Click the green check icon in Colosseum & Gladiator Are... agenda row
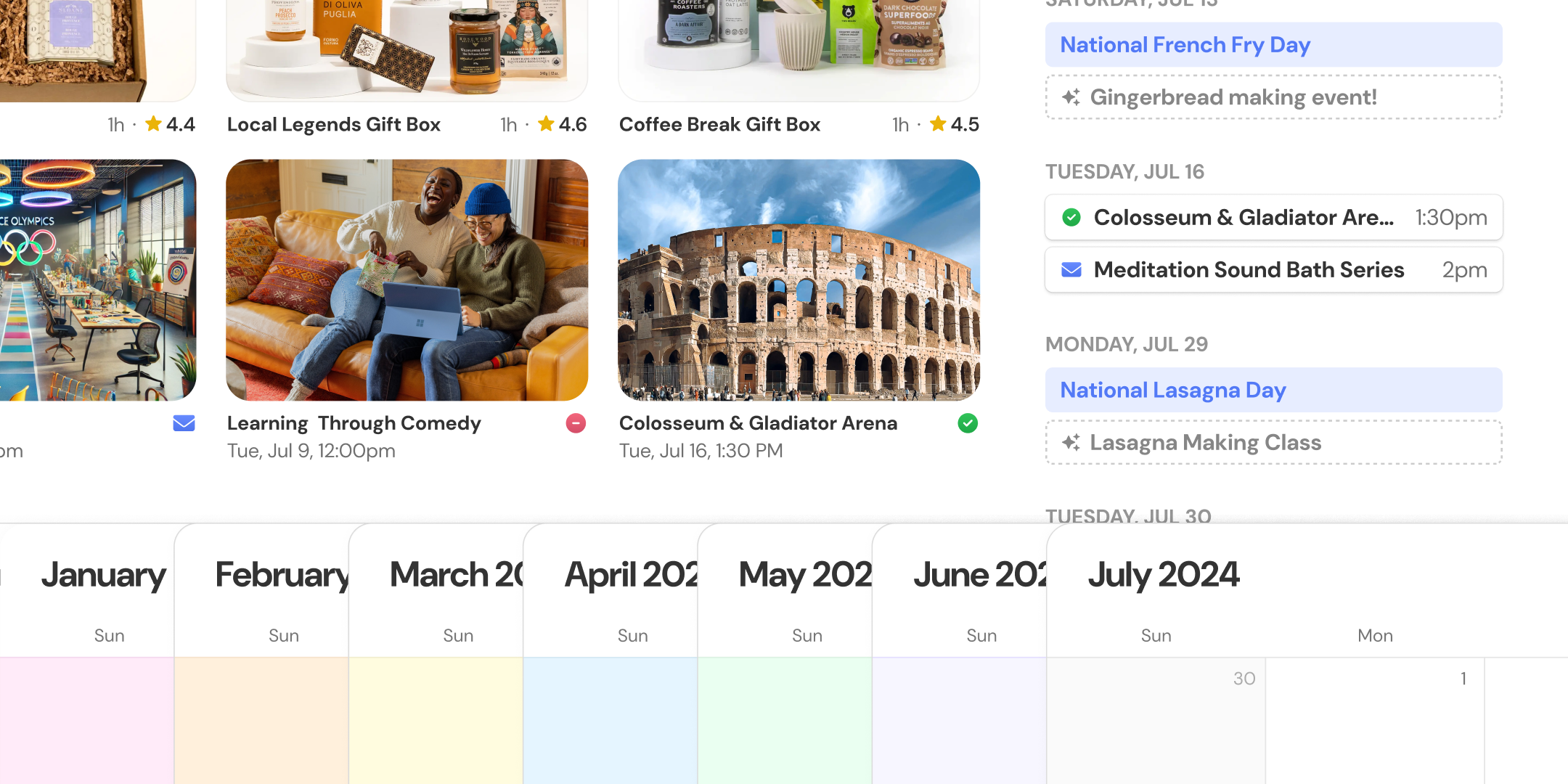The height and width of the screenshot is (784, 1568). [x=1071, y=217]
